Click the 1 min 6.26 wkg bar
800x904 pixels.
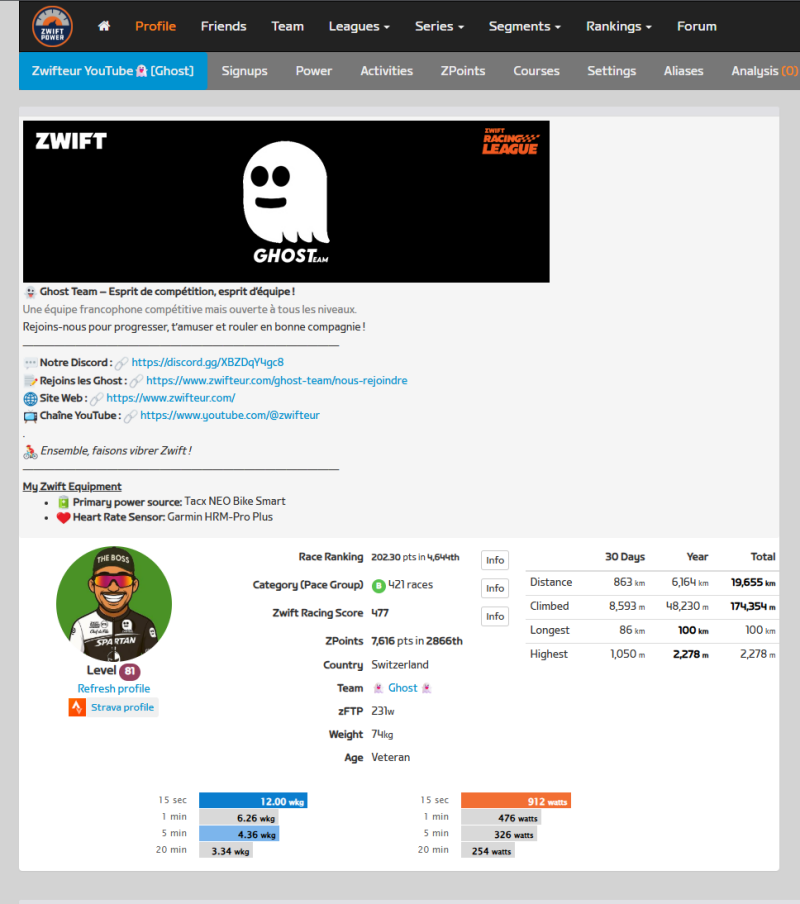click(239, 818)
